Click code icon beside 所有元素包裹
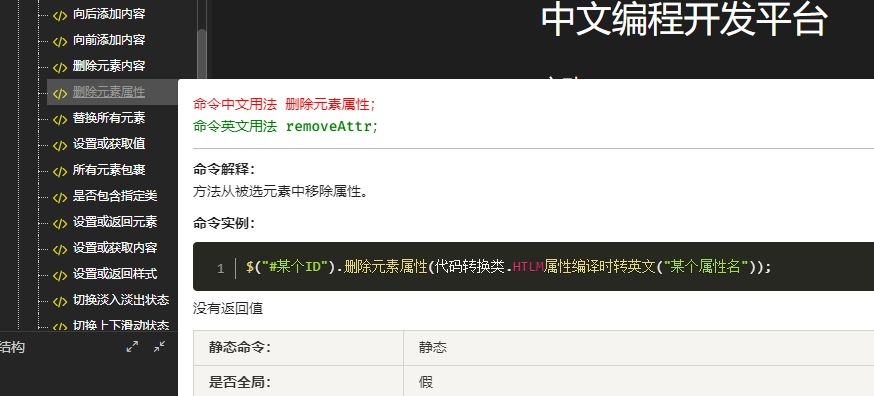 [60, 171]
